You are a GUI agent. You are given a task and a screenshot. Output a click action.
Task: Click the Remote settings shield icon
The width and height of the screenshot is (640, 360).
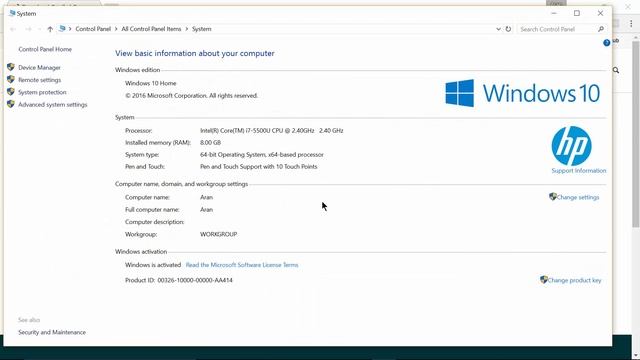pyautogui.click(x=11, y=79)
